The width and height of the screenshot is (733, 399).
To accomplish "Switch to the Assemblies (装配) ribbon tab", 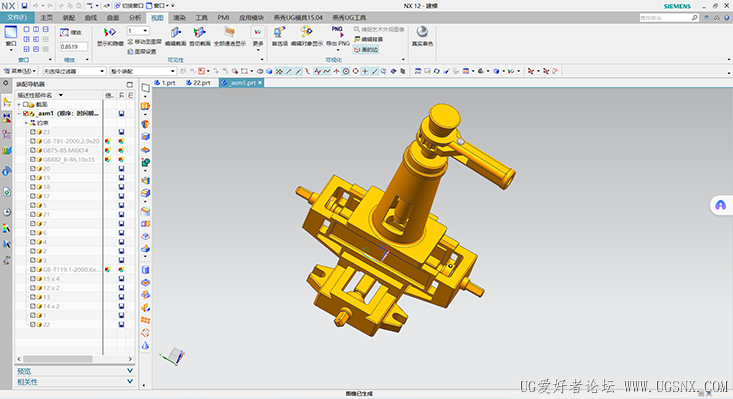I will point(69,18).
